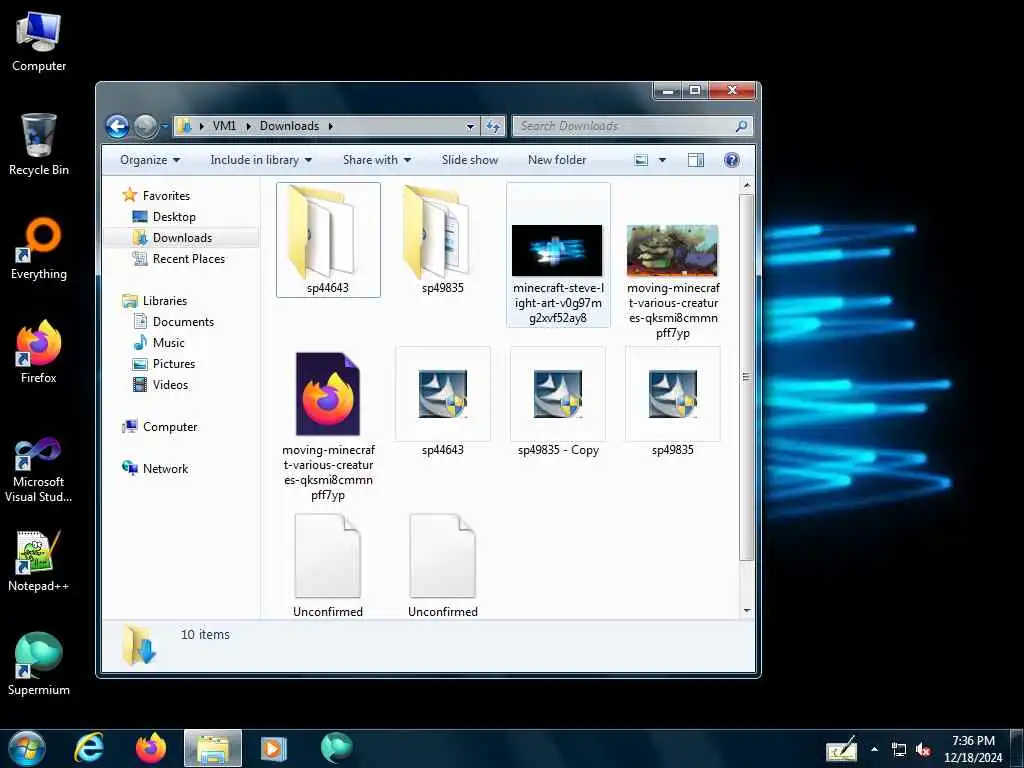
Task: Click the search magnifier icon
Action: point(741,126)
